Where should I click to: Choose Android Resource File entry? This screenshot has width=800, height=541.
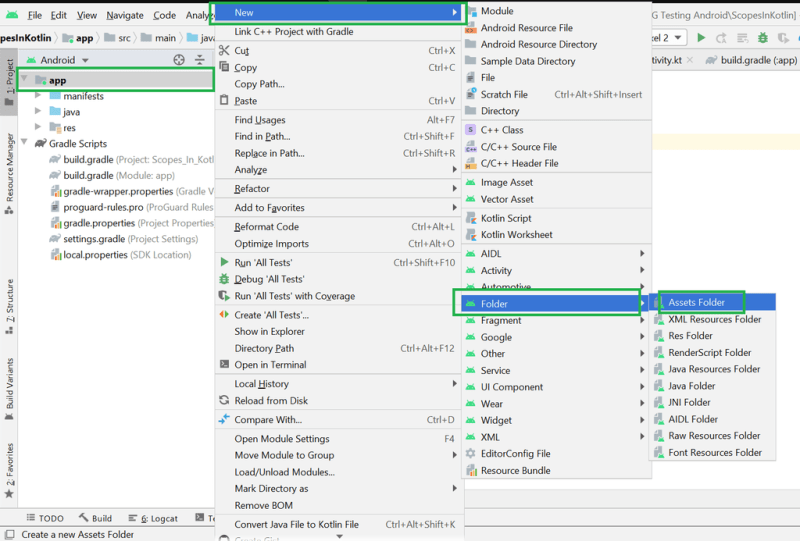(x=557, y=28)
